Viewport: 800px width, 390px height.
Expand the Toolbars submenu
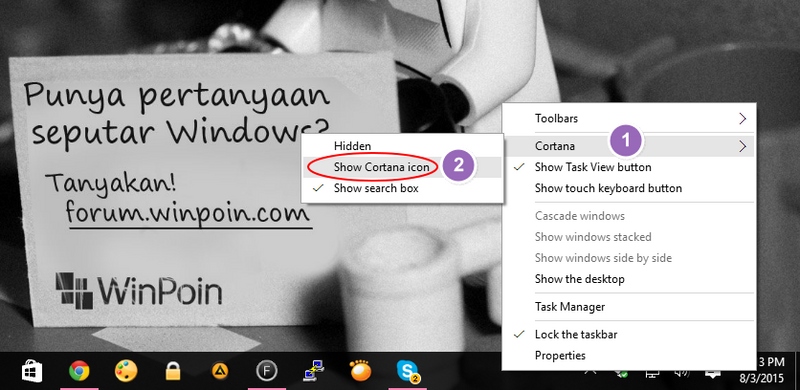[x=629, y=118]
